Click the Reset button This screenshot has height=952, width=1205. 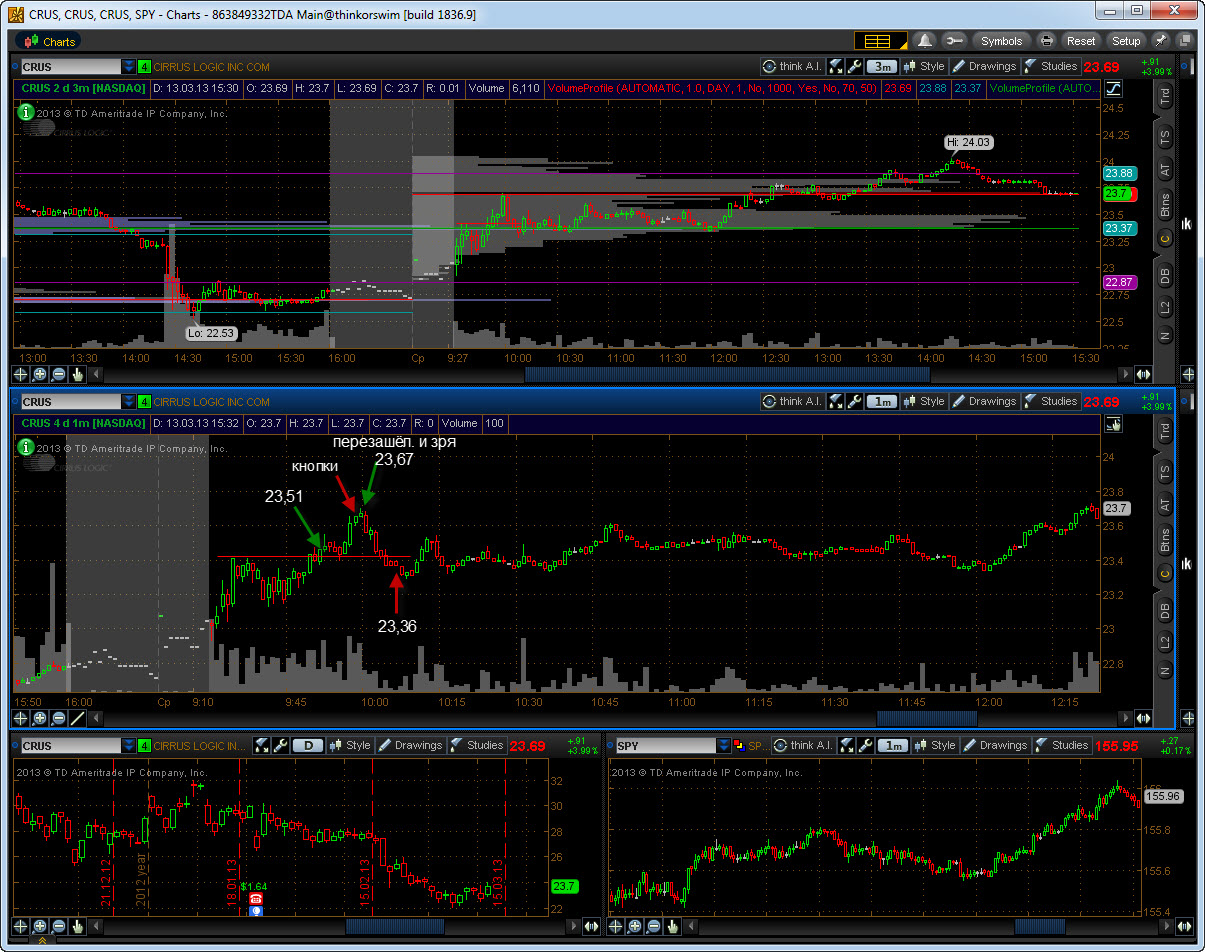coord(1081,41)
